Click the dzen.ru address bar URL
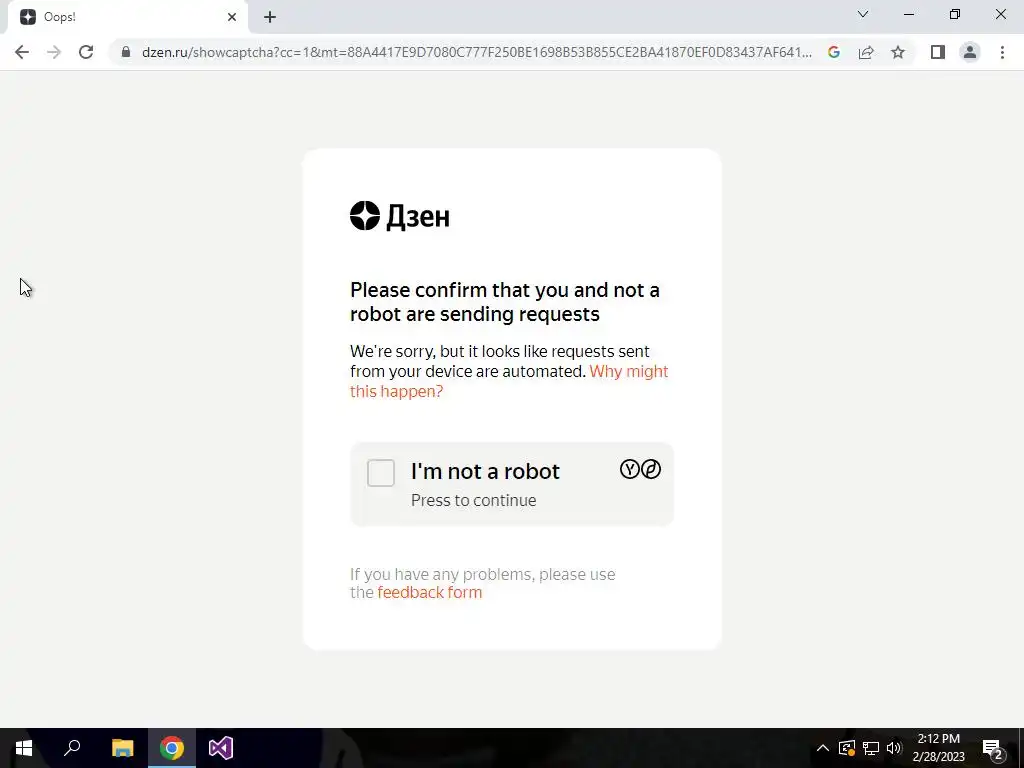Screen dimensions: 1024x768 coord(477,52)
